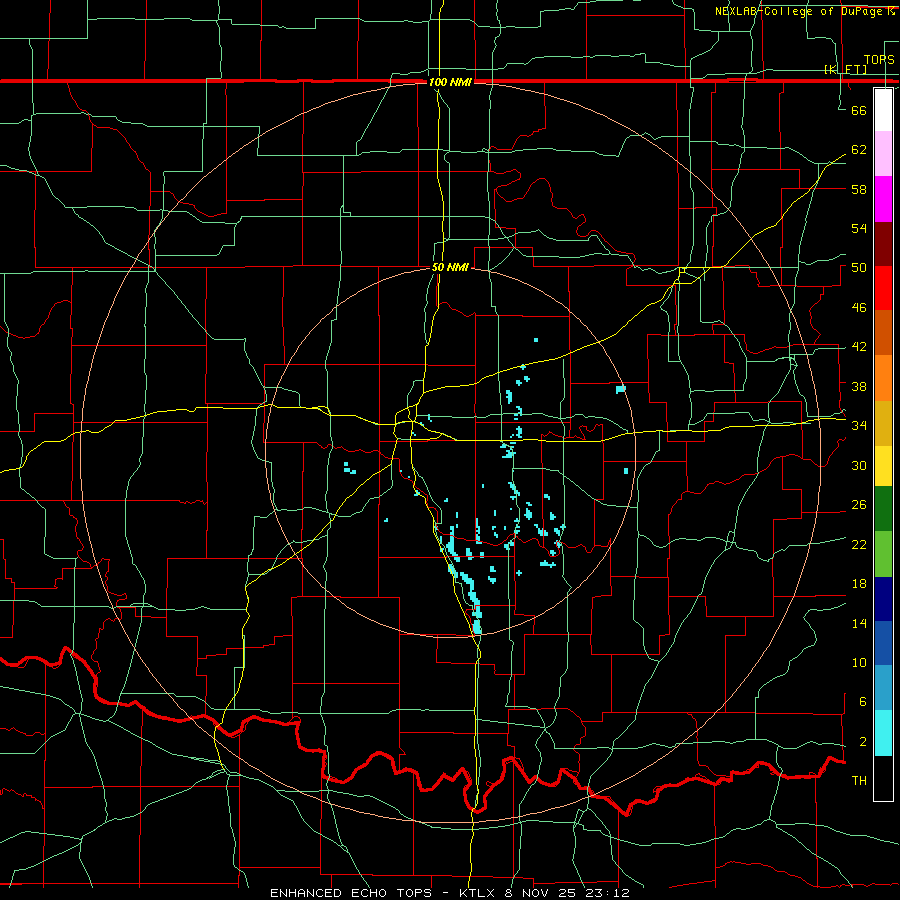This screenshot has height=900, width=900.
Task: Click the "100 NMI" range ring label
Action: point(450,83)
